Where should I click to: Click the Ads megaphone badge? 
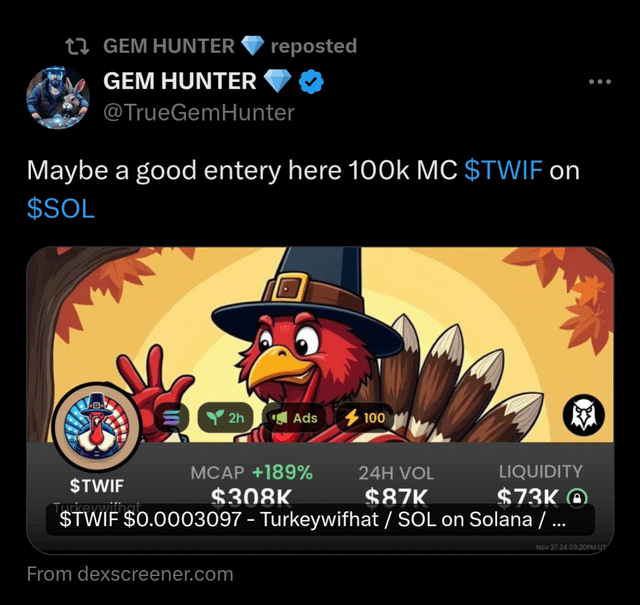pyautogui.click(x=294, y=418)
